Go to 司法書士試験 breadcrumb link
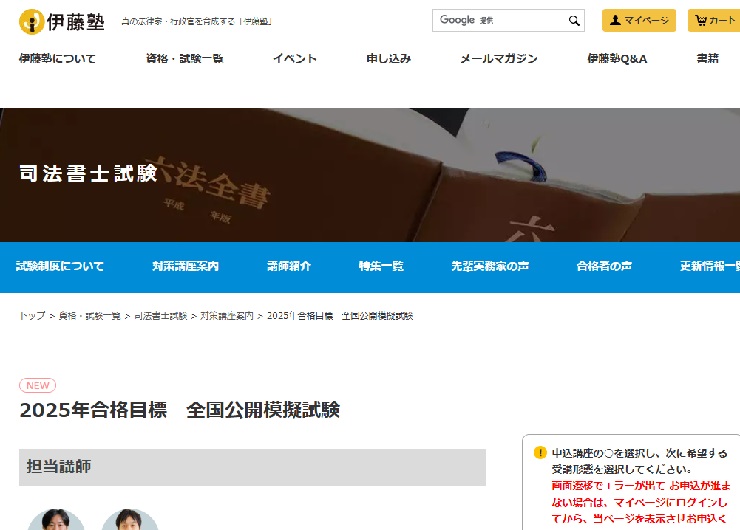740x530 pixels. click(160, 316)
